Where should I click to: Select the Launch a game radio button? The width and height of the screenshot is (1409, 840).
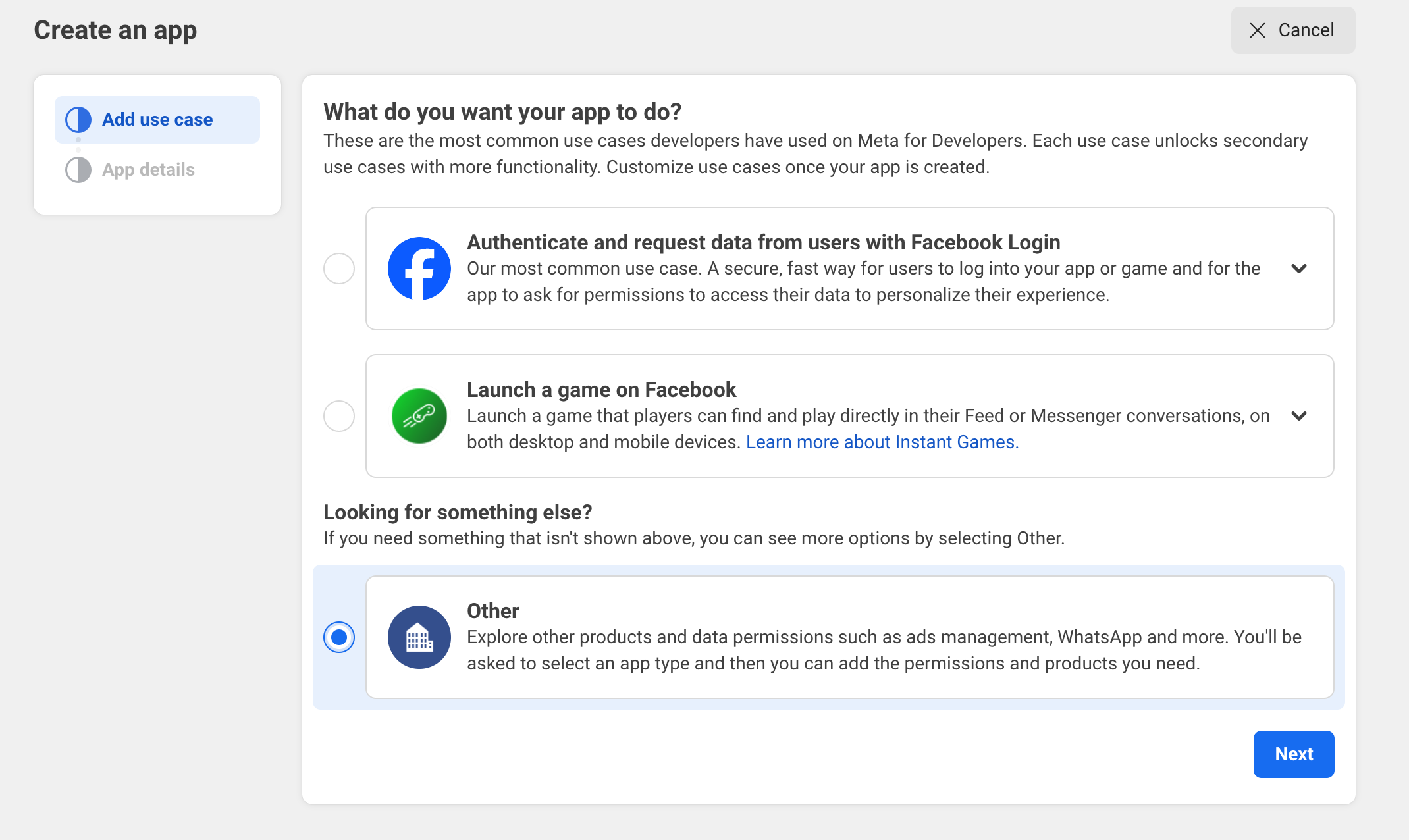point(338,415)
